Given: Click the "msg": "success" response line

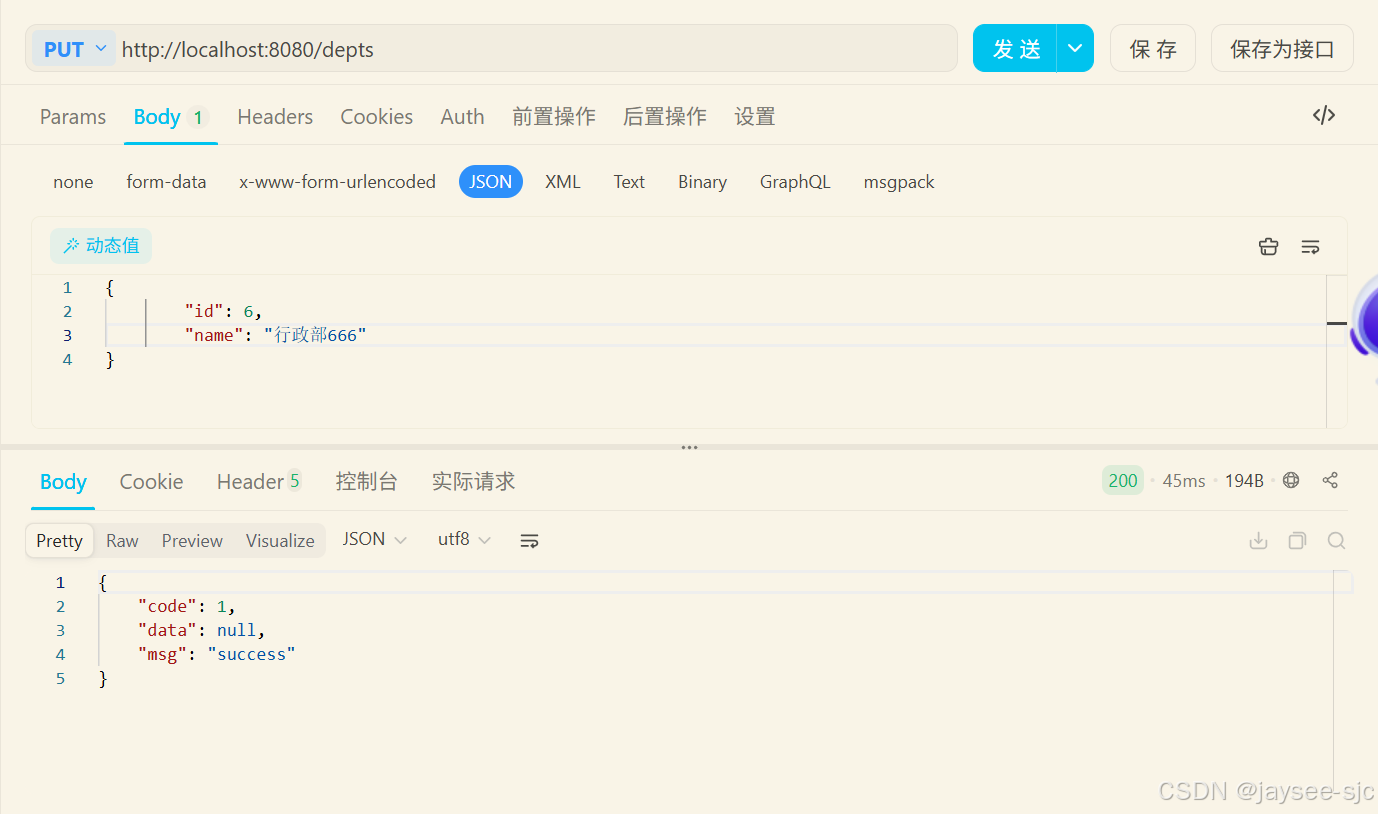Looking at the screenshot, I should point(217,654).
